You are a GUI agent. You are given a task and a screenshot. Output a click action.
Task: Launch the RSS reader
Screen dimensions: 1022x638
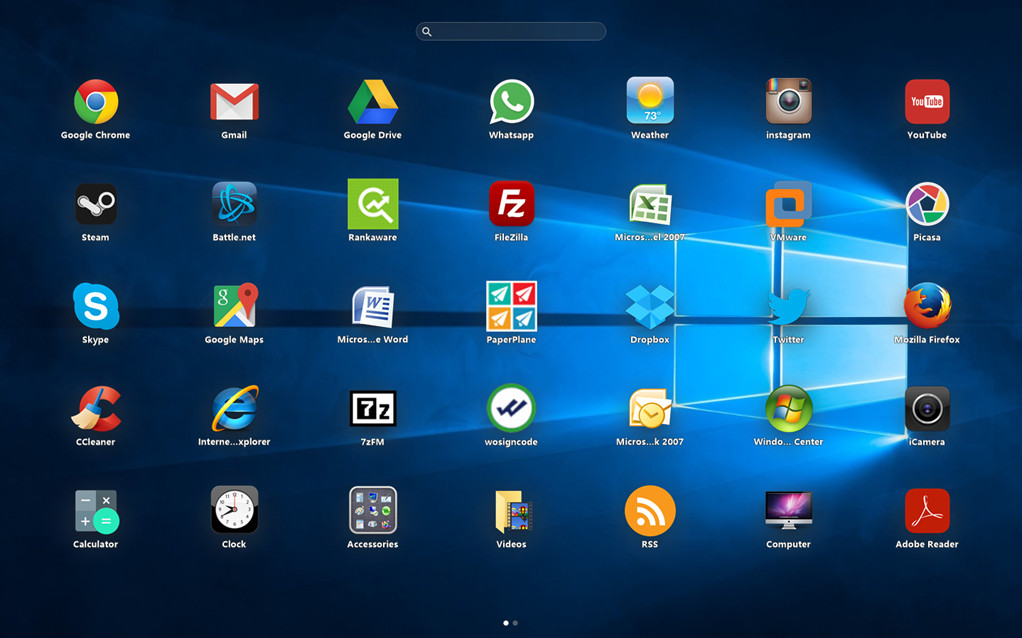650,510
